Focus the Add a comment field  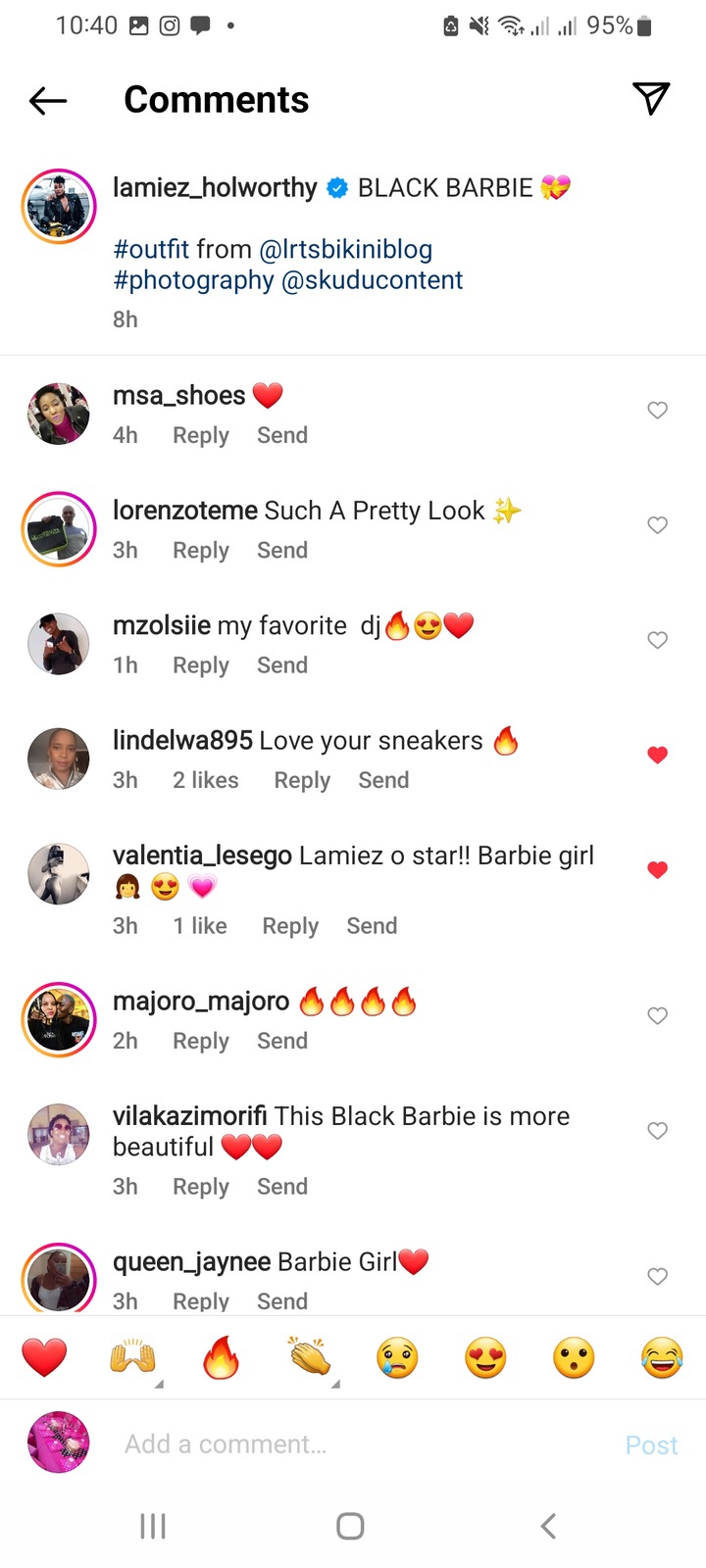pos(363,1445)
